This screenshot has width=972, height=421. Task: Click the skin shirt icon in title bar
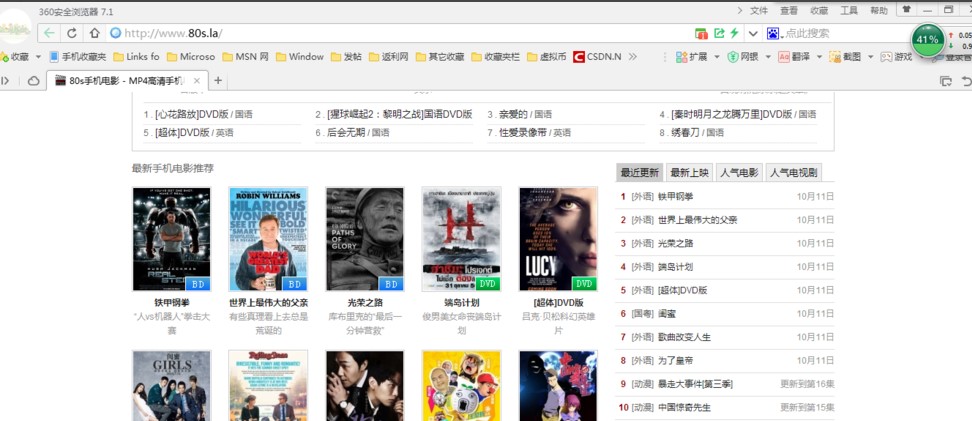tap(906, 9)
